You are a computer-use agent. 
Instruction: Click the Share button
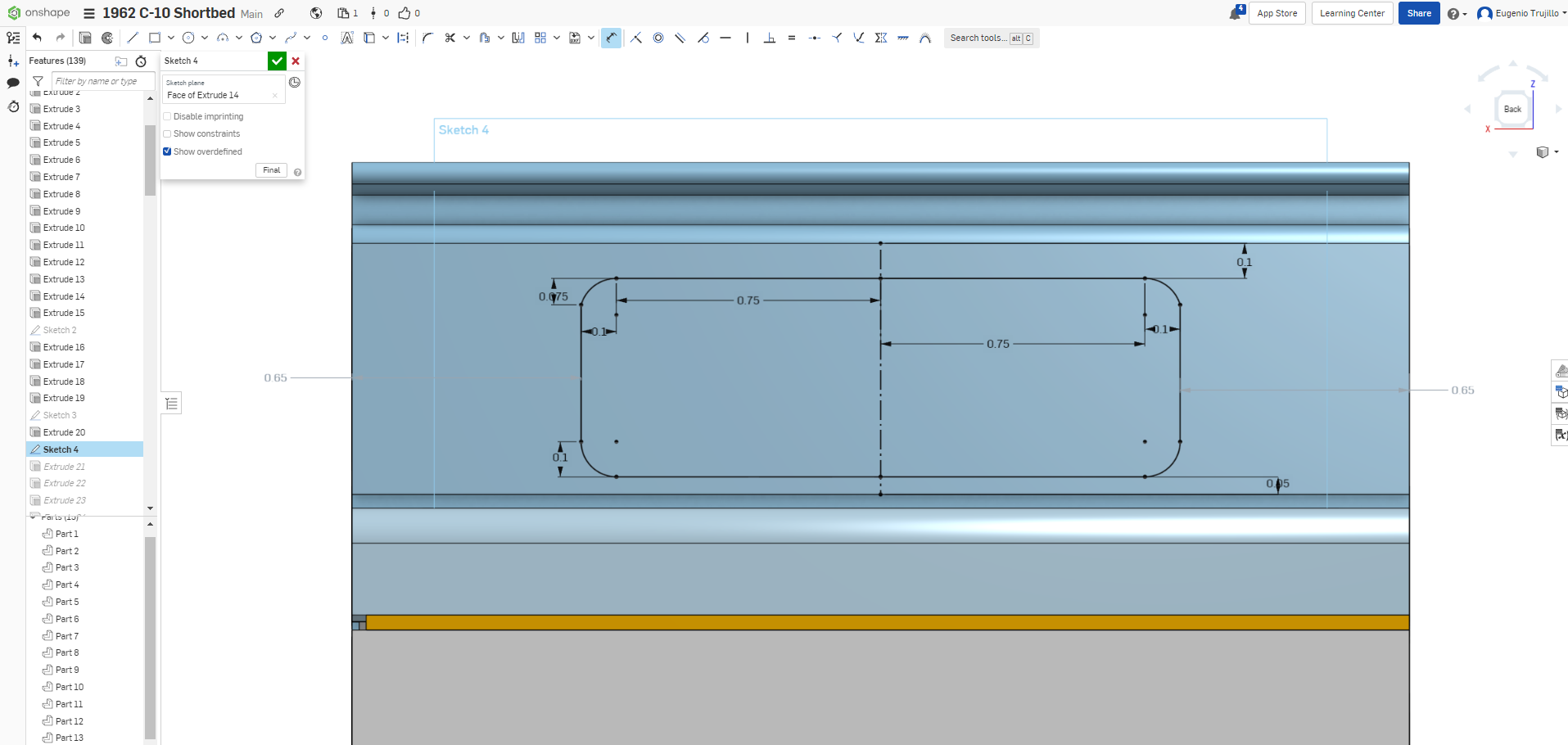[1418, 13]
